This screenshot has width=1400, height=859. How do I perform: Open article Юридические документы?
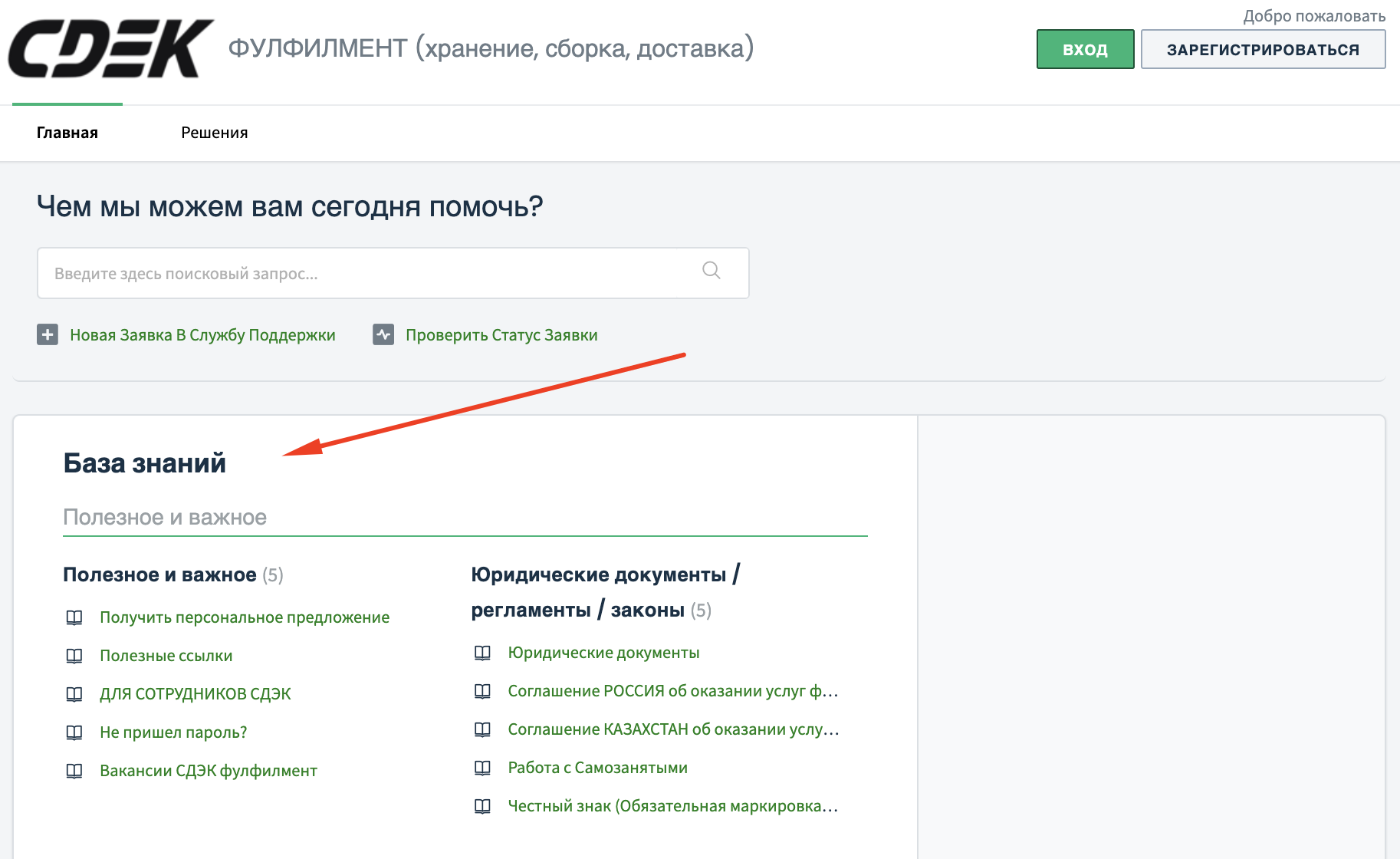click(604, 653)
